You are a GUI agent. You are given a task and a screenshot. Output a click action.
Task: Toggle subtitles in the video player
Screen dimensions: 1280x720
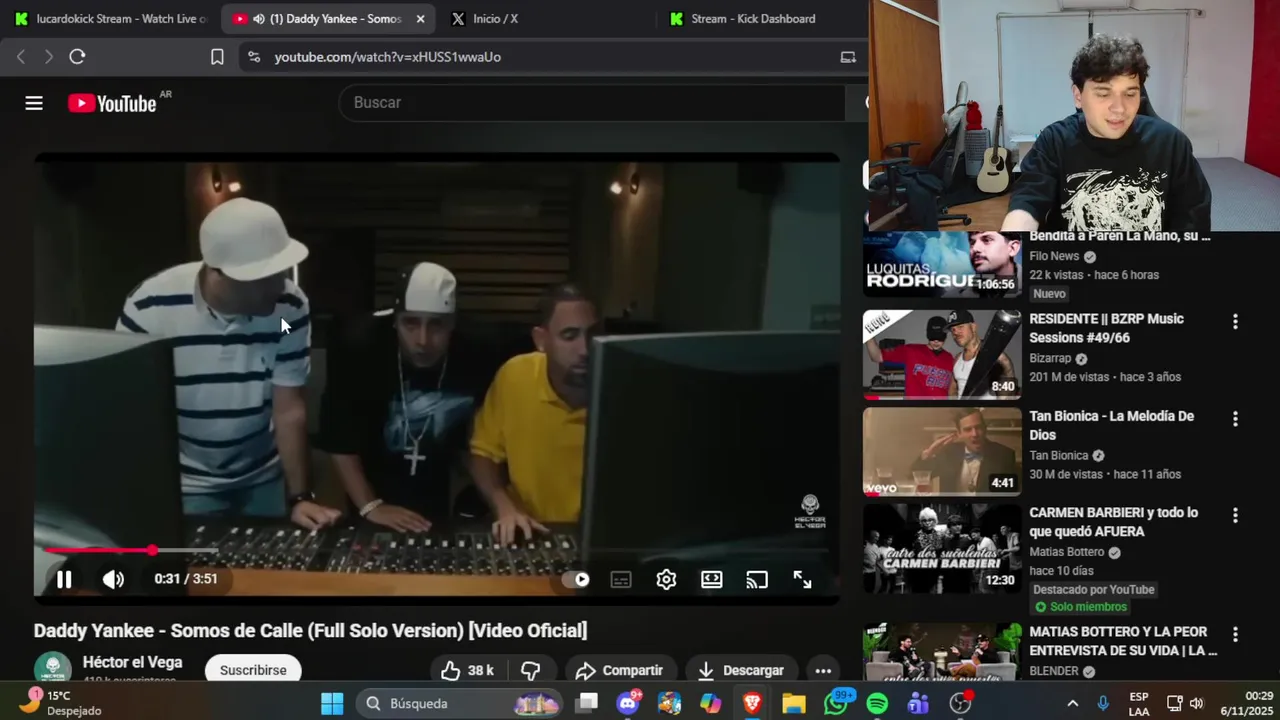tap(621, 579)
